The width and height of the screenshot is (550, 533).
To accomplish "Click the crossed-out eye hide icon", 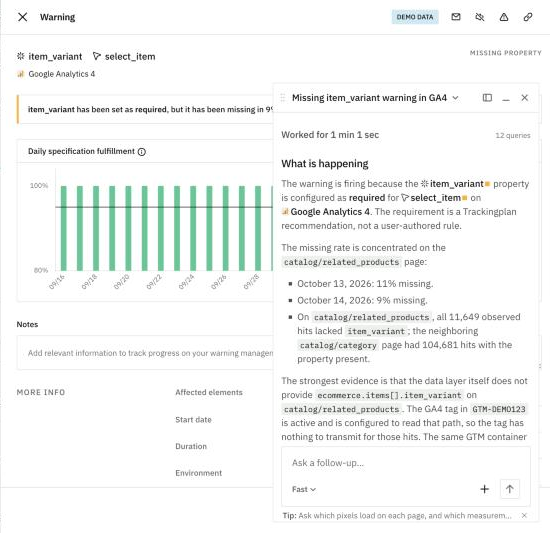I will pos(480,17).
